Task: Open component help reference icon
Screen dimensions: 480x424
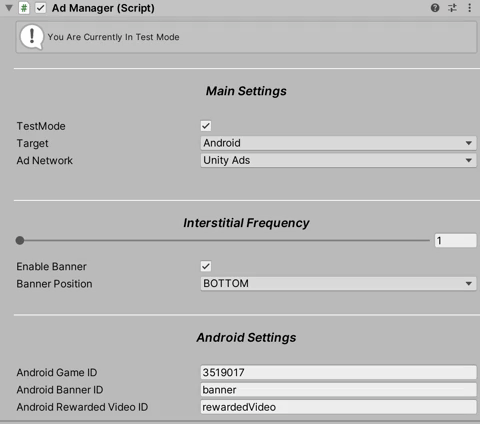Action: click(435, 8)
